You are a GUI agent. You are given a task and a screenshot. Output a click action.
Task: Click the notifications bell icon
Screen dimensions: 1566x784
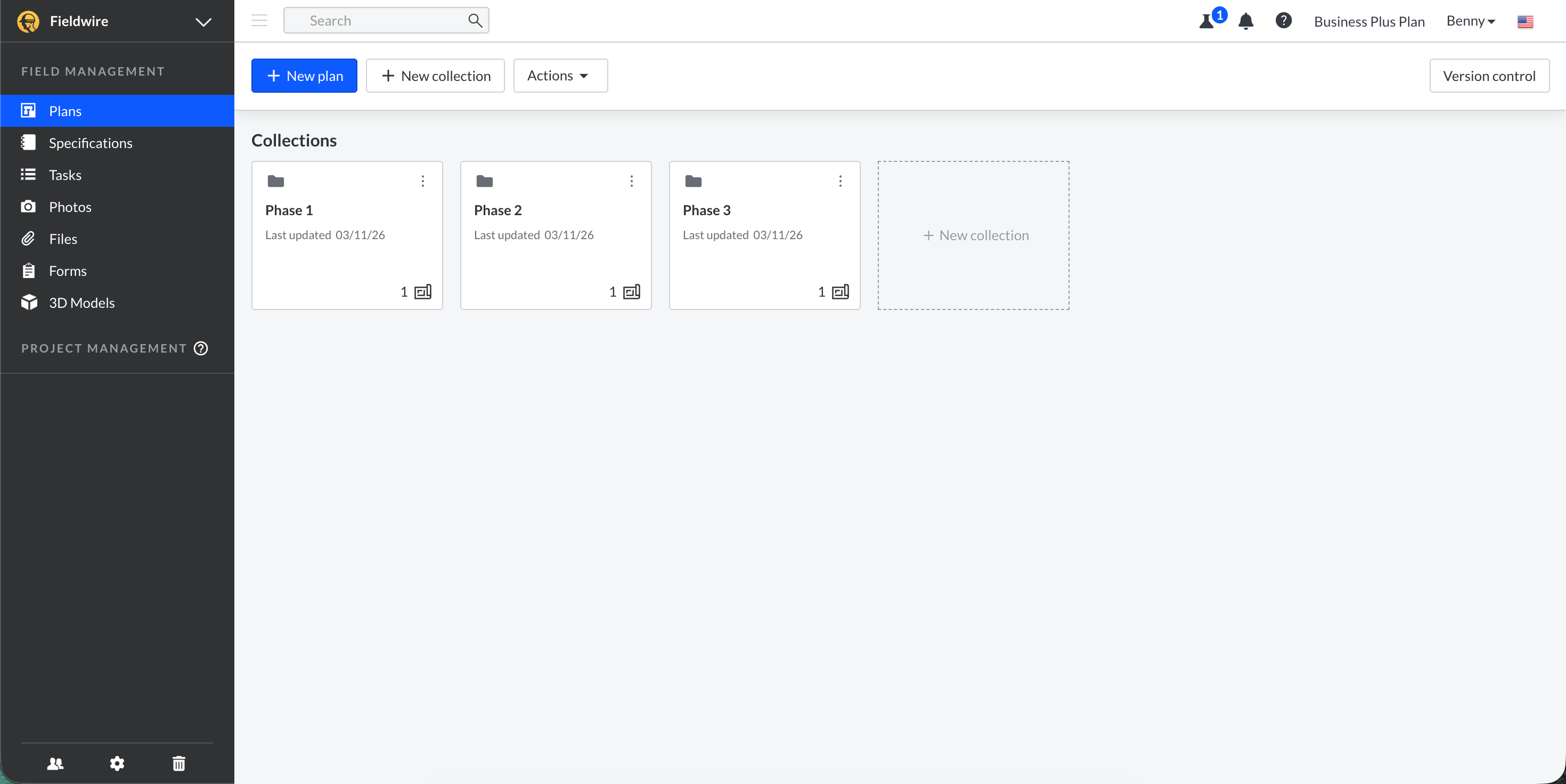click(1246, 21)
